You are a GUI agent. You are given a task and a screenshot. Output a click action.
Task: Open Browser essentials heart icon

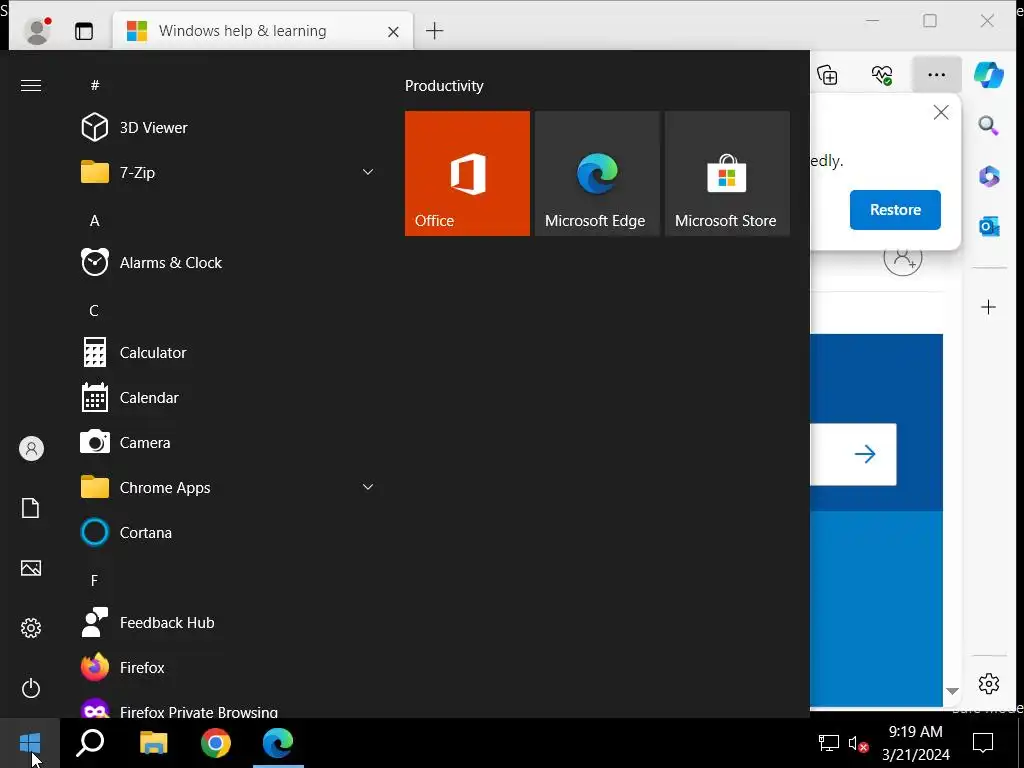tap(882, 75)
